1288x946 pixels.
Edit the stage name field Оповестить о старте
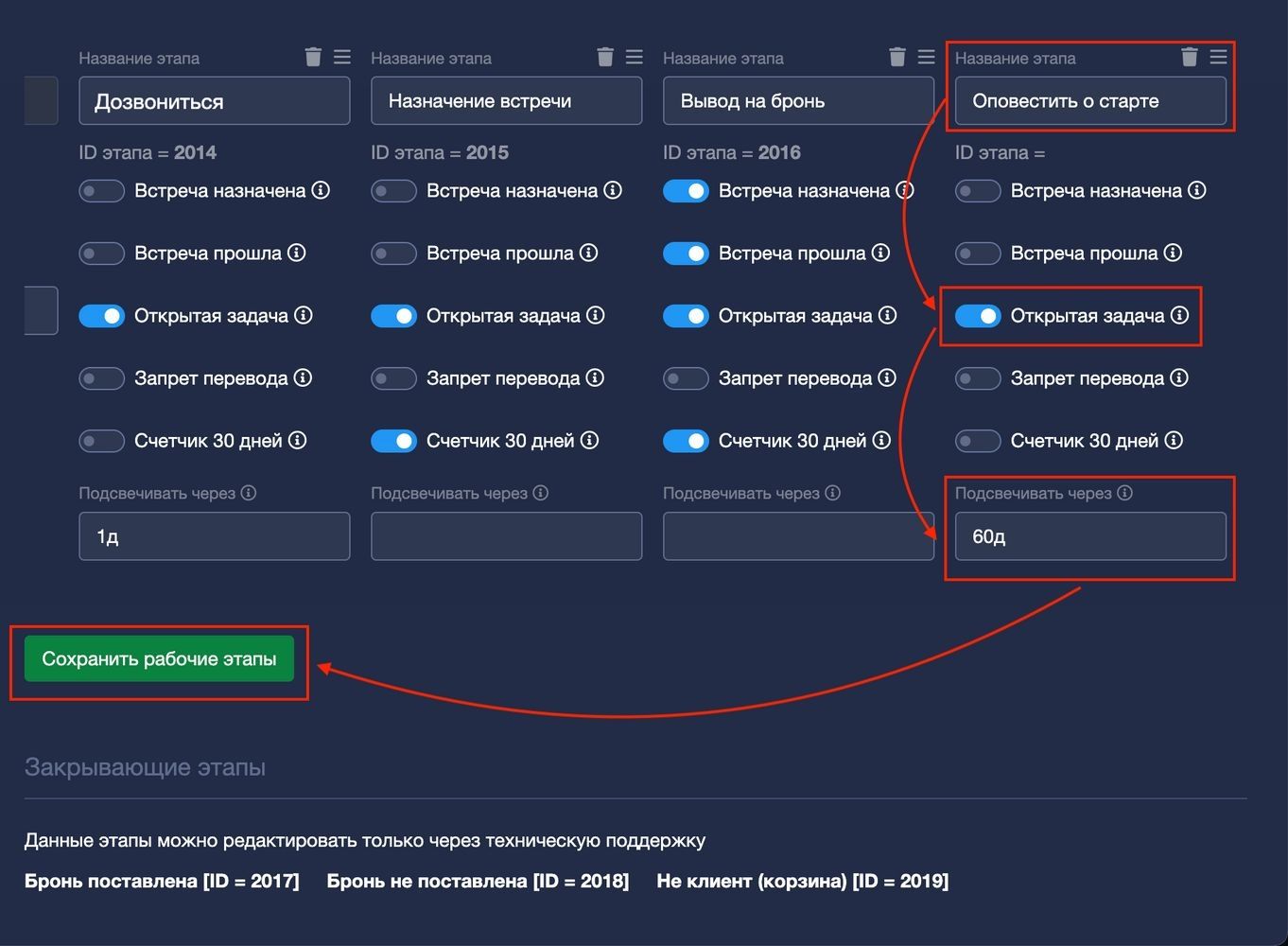point(1090,101)
